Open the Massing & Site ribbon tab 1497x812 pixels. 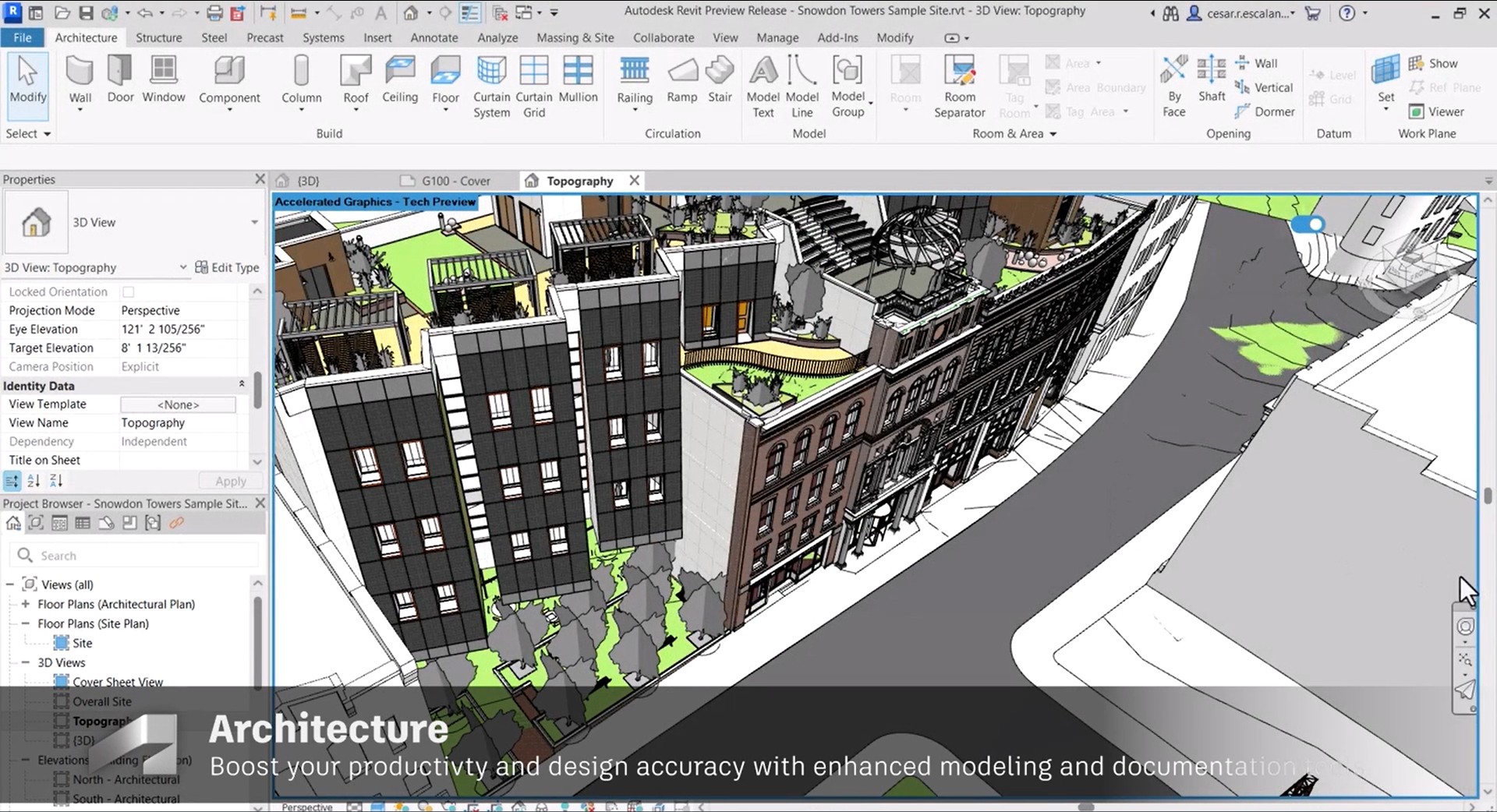tap(575, 37)
